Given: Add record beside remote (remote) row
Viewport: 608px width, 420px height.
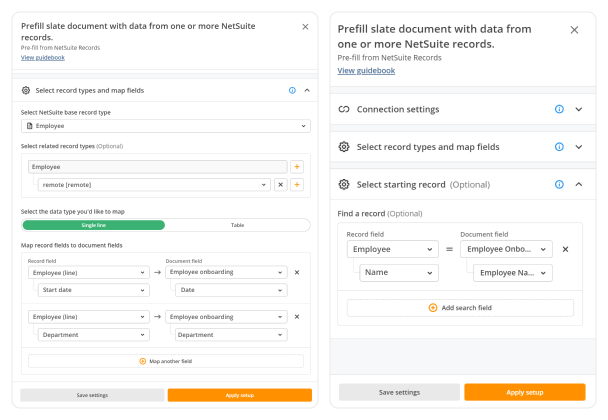Looking at the screenshot, I should [297, 185].
